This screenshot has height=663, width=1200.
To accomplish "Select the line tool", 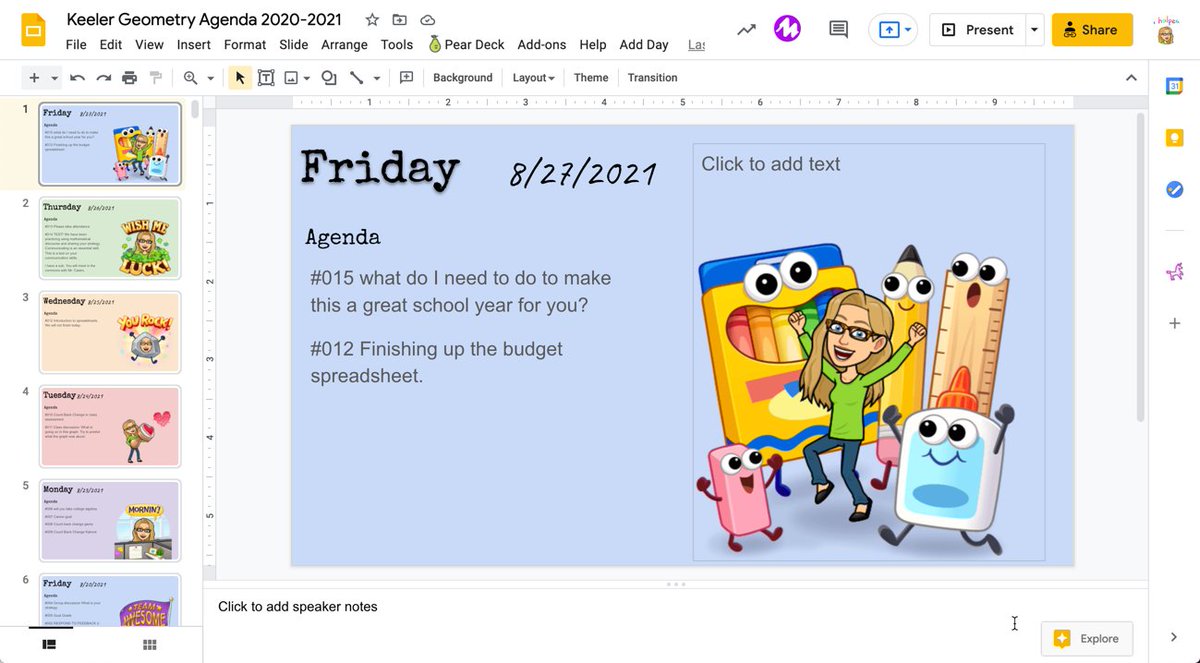I will coord(356,78).
